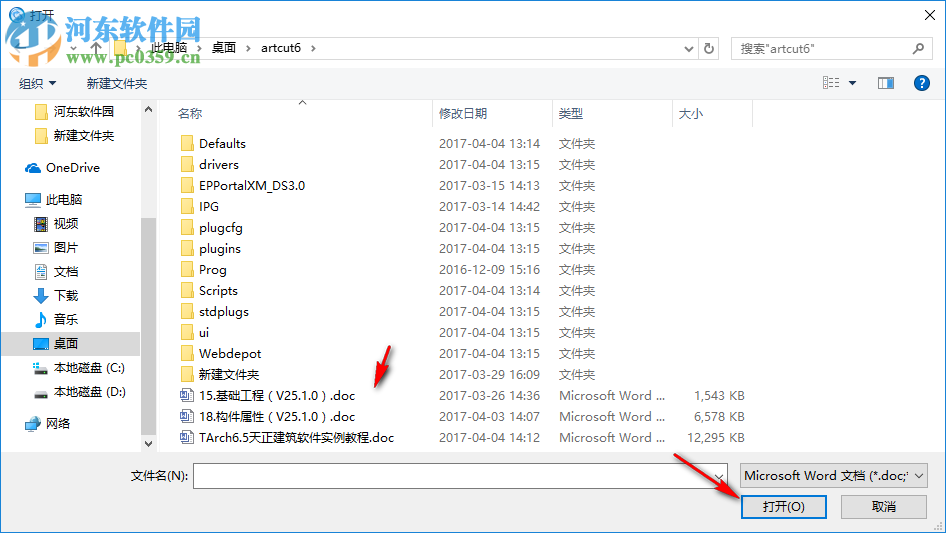
Task: Open the help question mark icon
Action: 921,83
